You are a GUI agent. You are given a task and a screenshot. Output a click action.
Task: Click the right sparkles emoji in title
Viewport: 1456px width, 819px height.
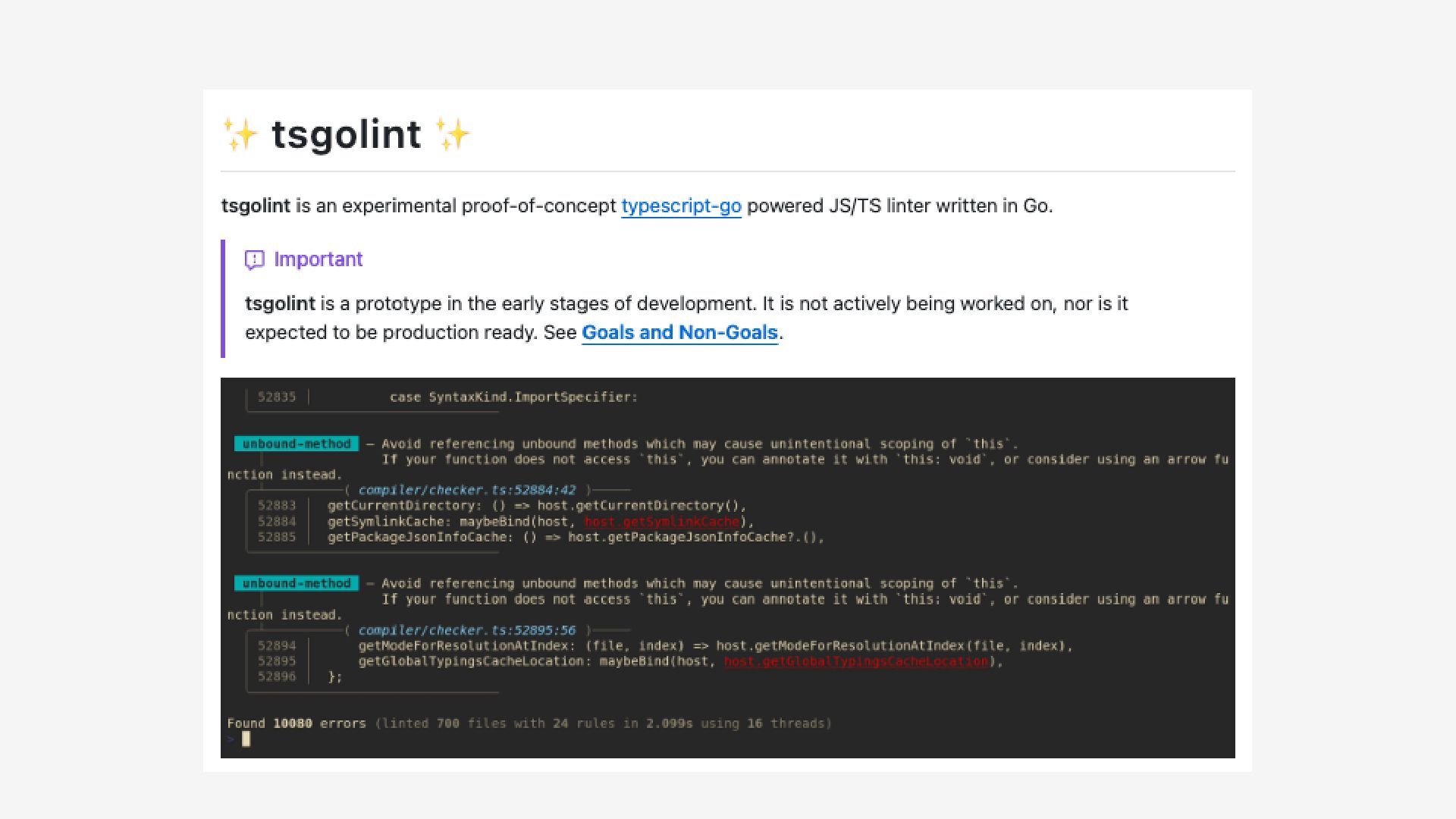(x=453, y=134)
